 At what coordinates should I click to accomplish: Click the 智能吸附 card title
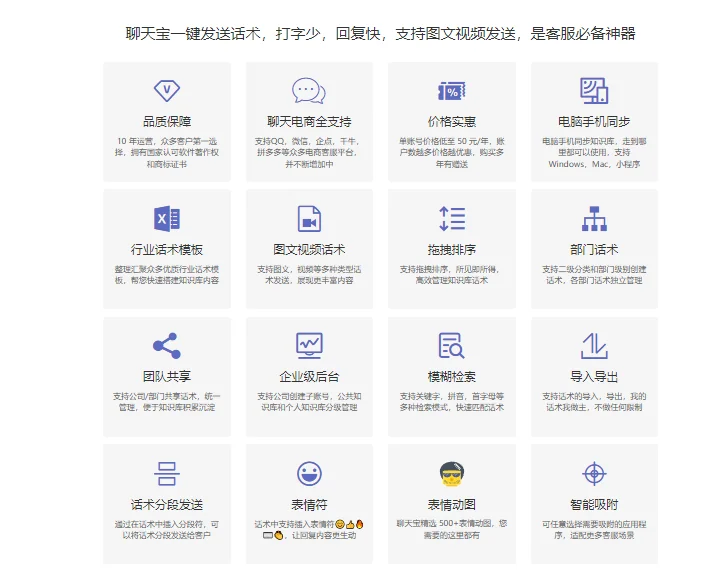point(594,505)
